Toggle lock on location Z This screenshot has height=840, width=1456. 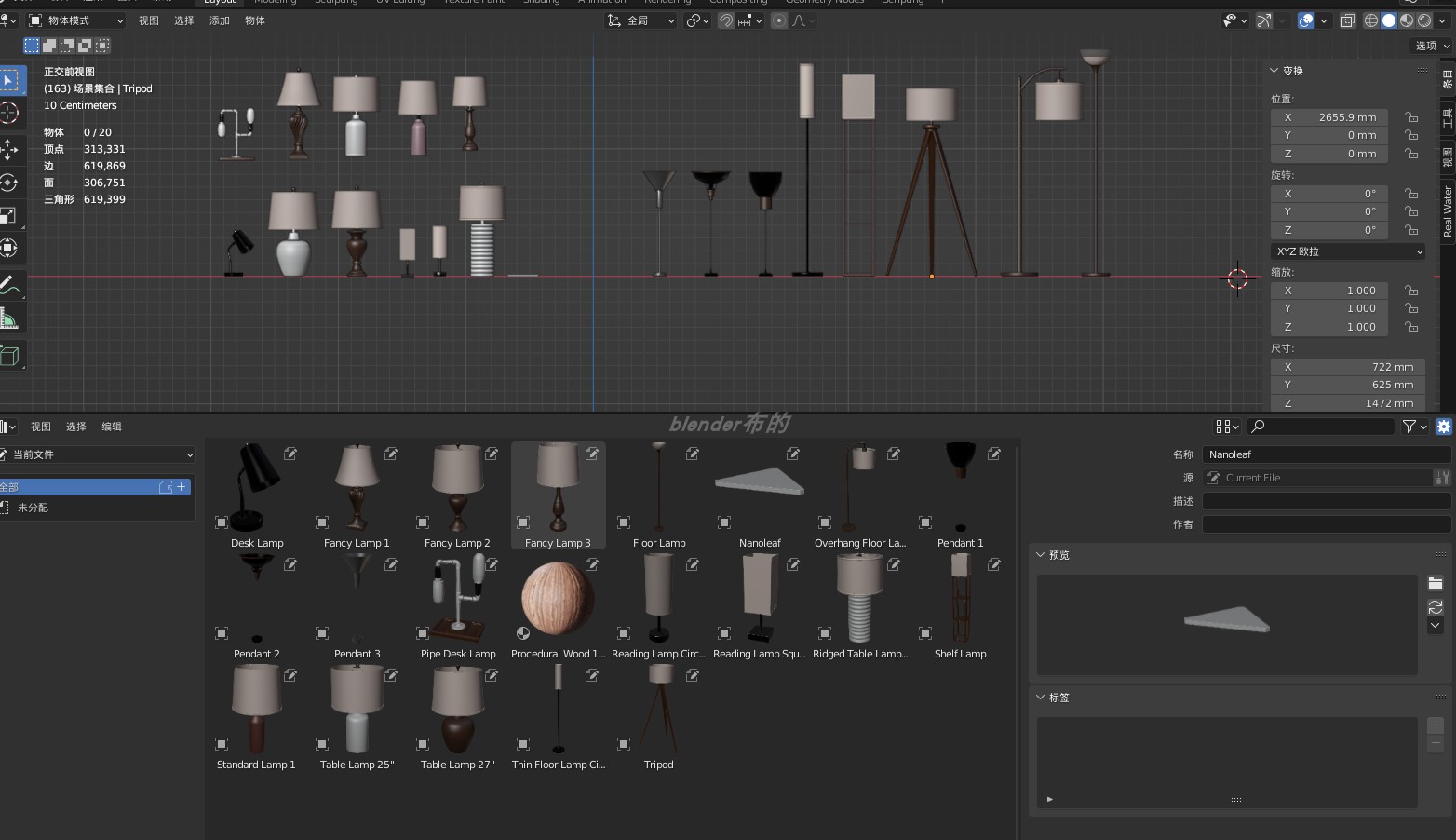pos(1411,154)
